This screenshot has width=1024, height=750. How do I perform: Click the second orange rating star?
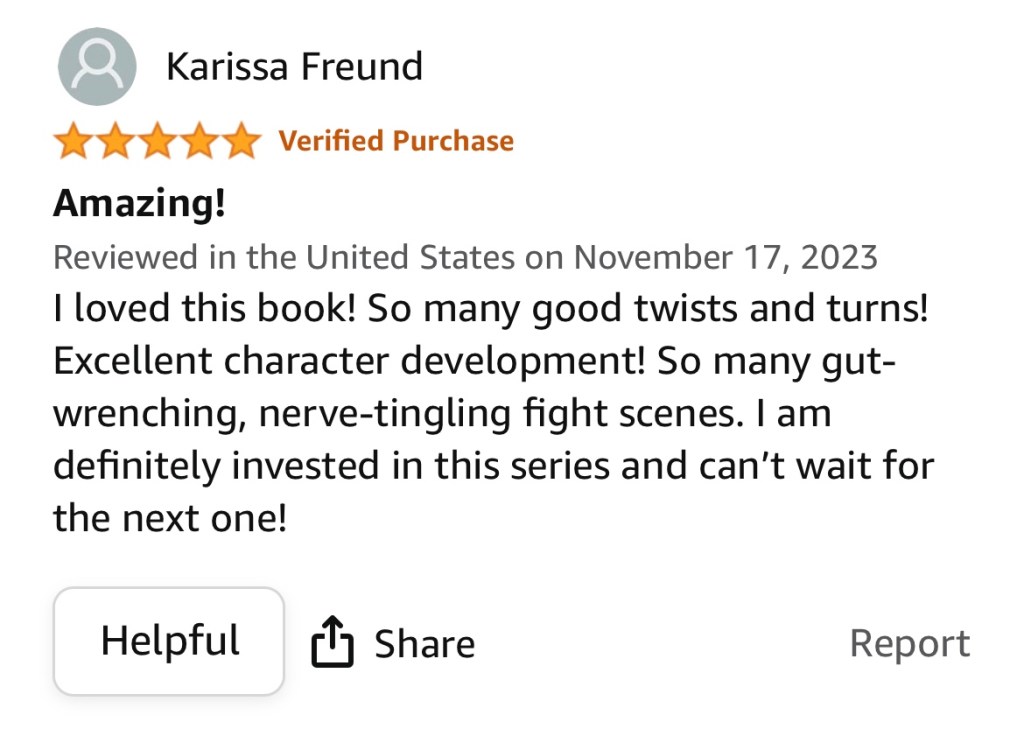tap(114, 141)
